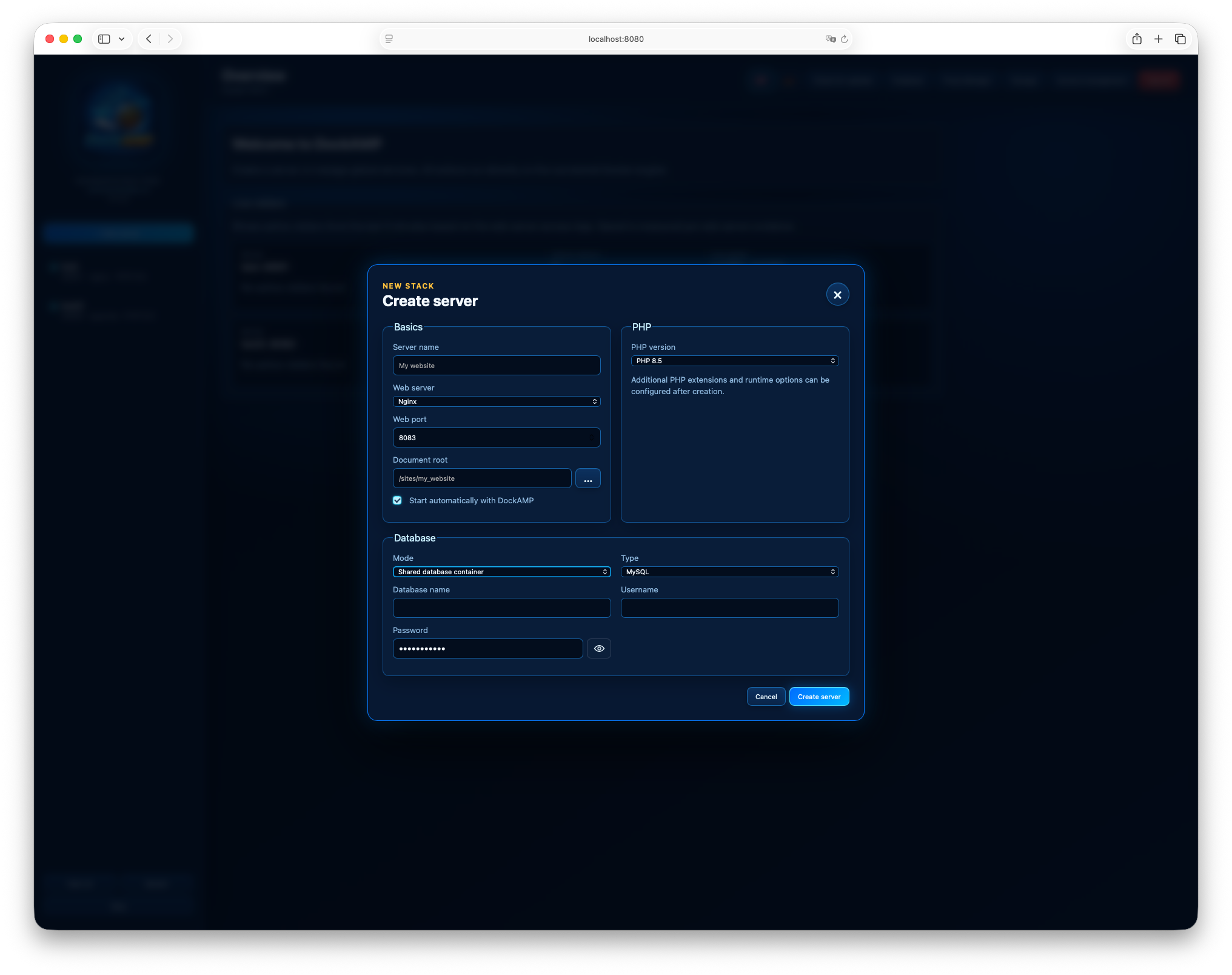1232x975 pixels.
Task: Click the Web port field showing 8083
Action: click(x=497, y=438)
